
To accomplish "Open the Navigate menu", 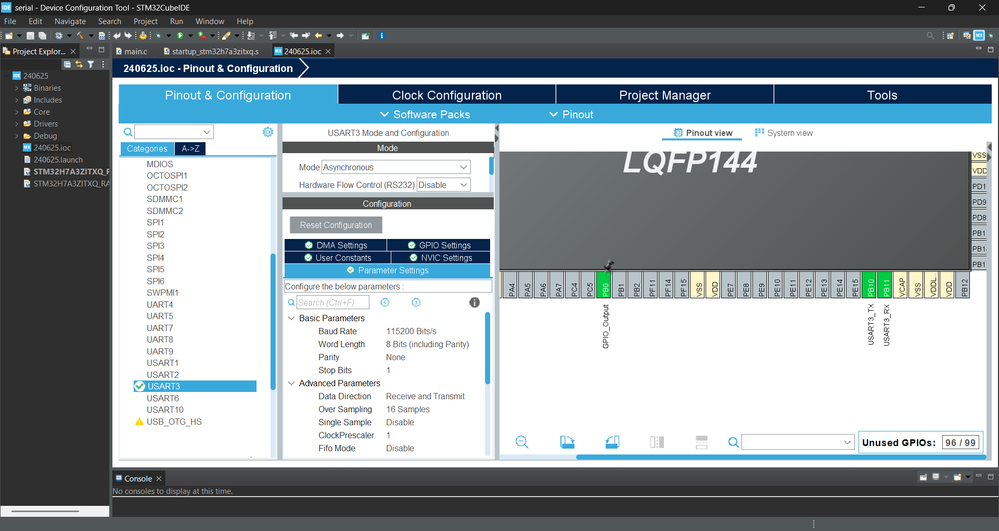I will click(x=70, y=21).
